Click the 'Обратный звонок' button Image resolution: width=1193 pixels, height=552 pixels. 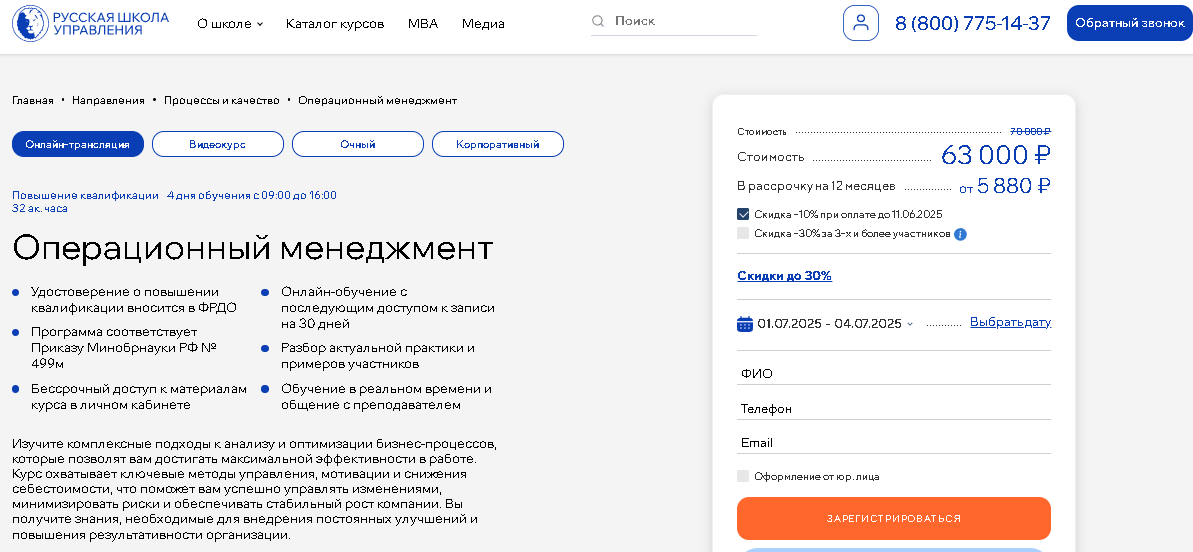click(1129, 23)
